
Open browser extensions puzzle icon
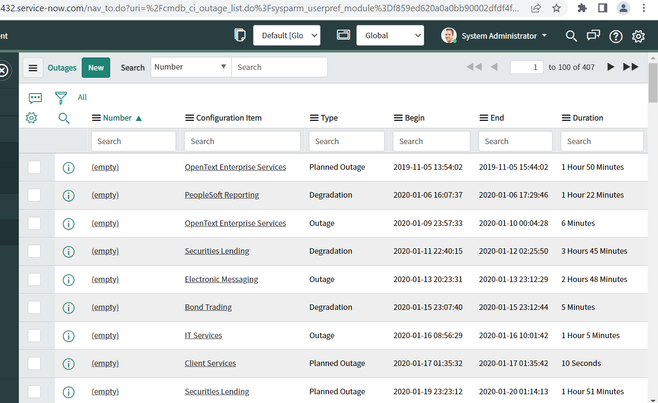pos(582,8)
